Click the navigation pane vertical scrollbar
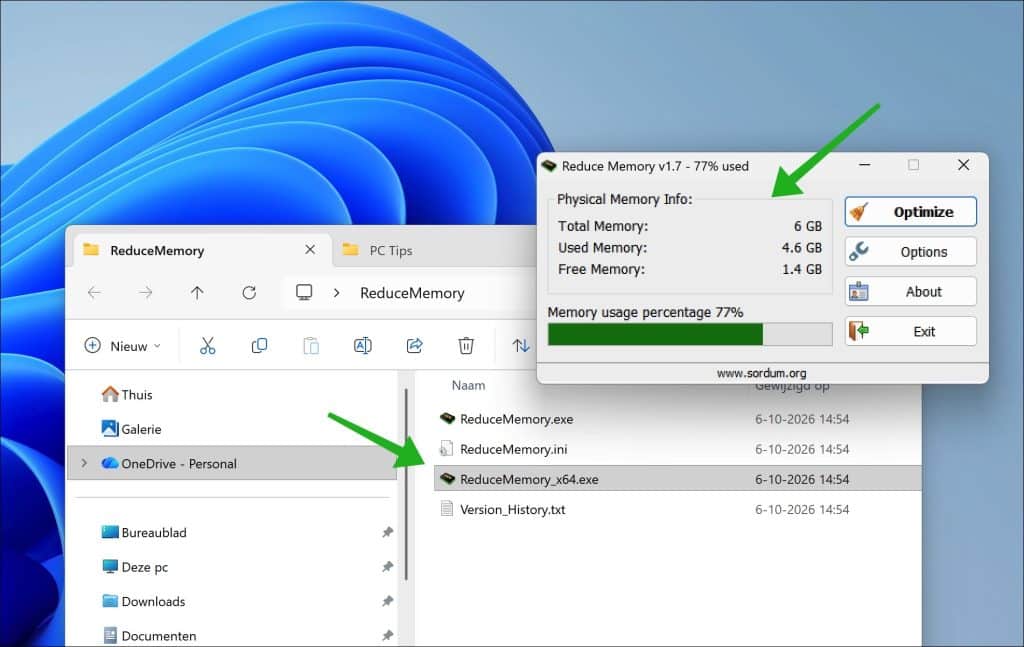This screenshot has height=647, width=1024. pyautogui.click(x=406, y=484)
